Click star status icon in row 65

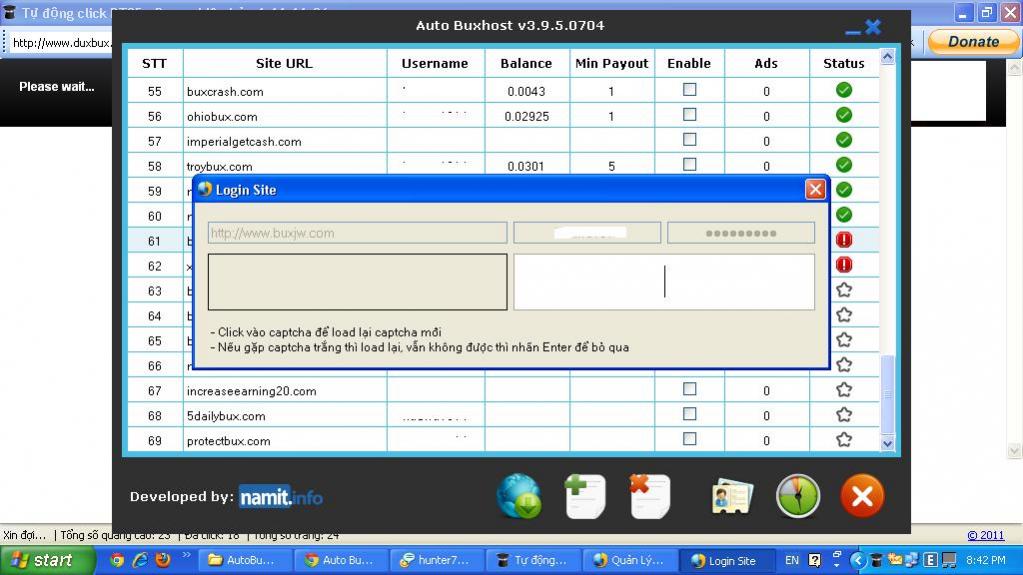(x=844, y=339)
